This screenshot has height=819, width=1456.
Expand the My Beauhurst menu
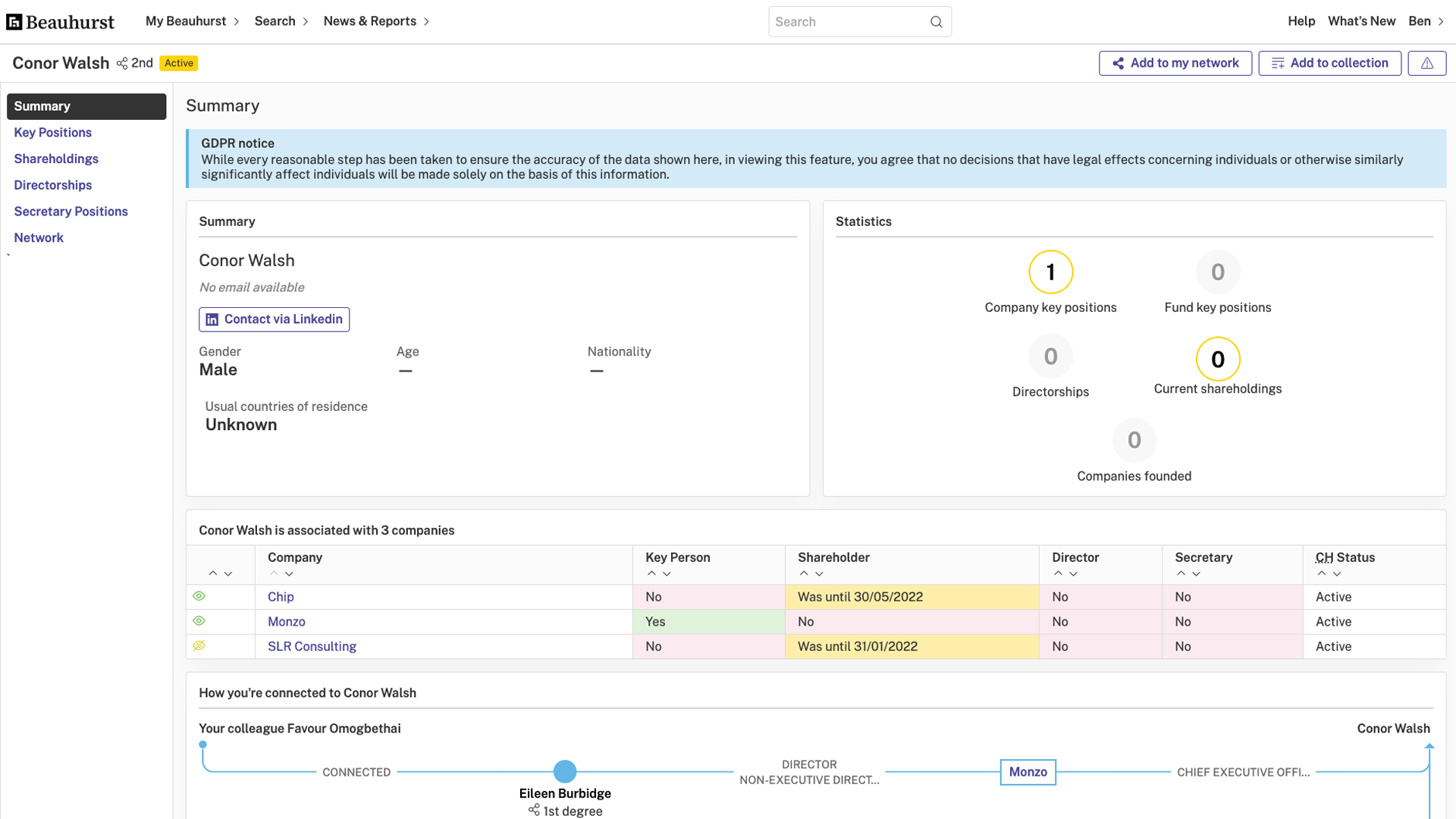coord(193,21)
